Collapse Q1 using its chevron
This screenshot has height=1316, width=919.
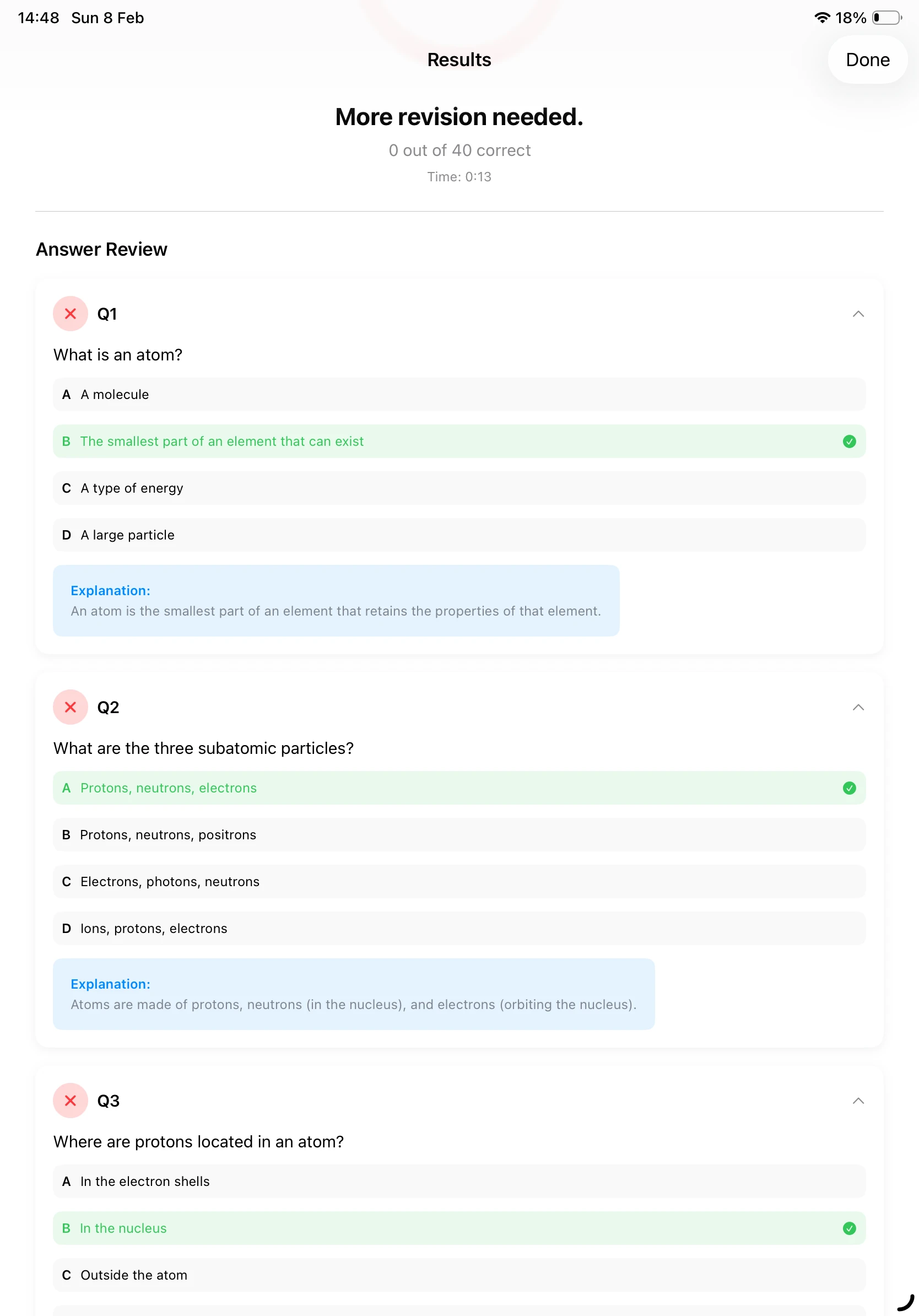click(858, 314)
